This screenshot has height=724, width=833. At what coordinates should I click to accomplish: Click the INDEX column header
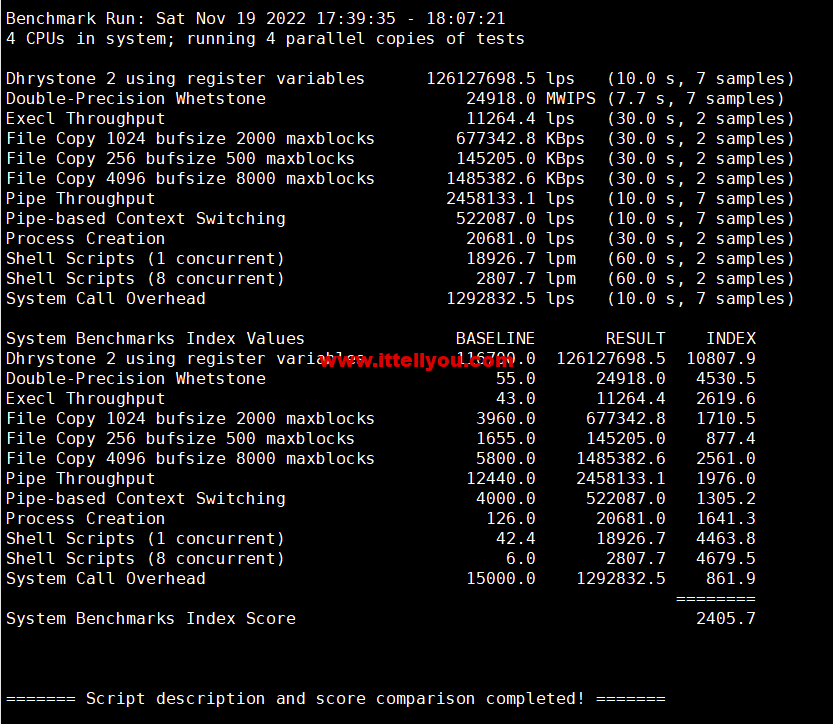pyautogui.click(x=730, y=338)
